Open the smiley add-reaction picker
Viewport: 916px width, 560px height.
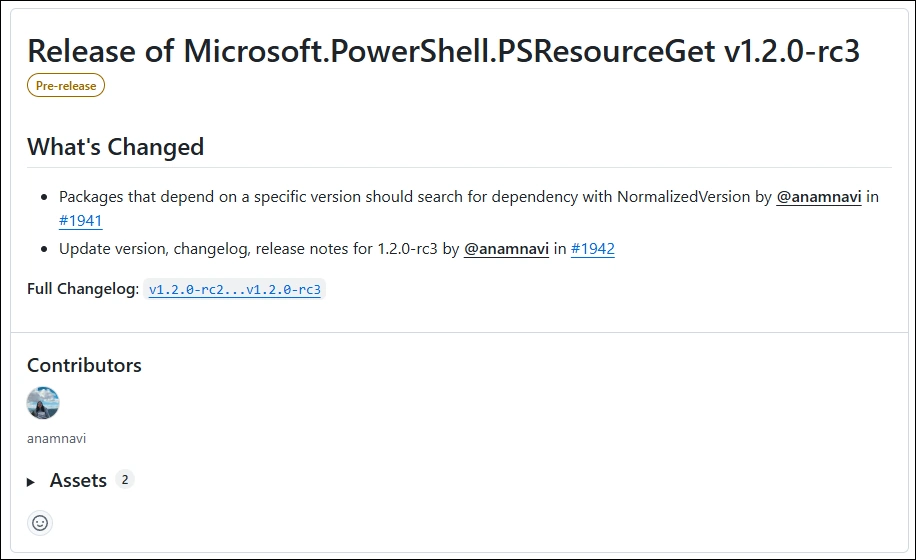[40, 522]
